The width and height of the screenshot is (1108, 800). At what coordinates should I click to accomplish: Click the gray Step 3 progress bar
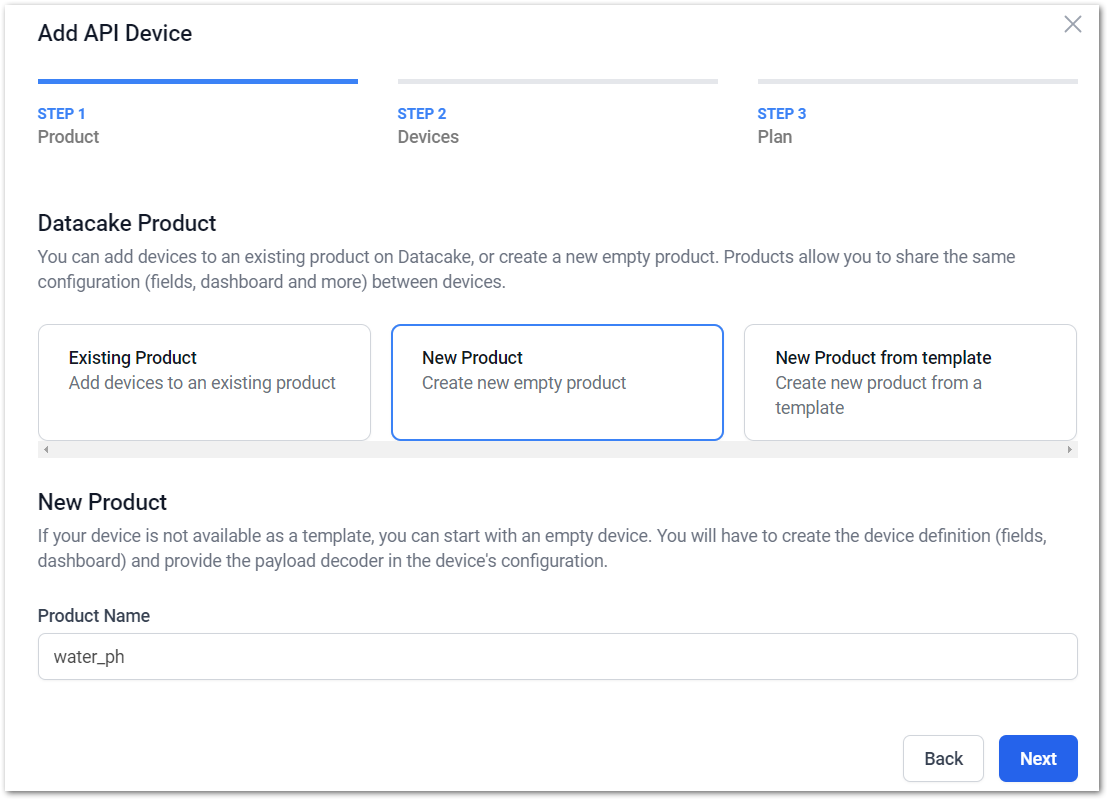(x=918, y=81)
